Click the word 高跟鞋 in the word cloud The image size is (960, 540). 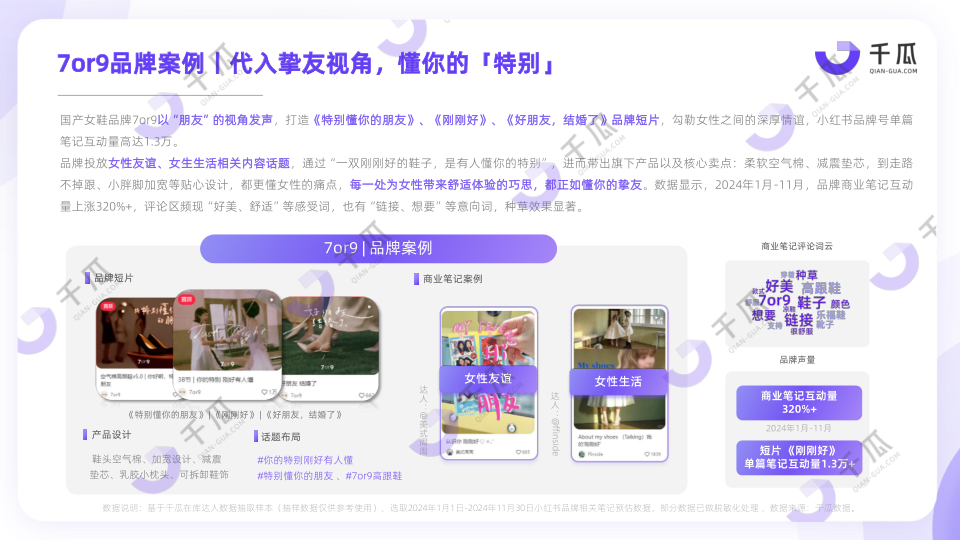[x=821, y=288]
